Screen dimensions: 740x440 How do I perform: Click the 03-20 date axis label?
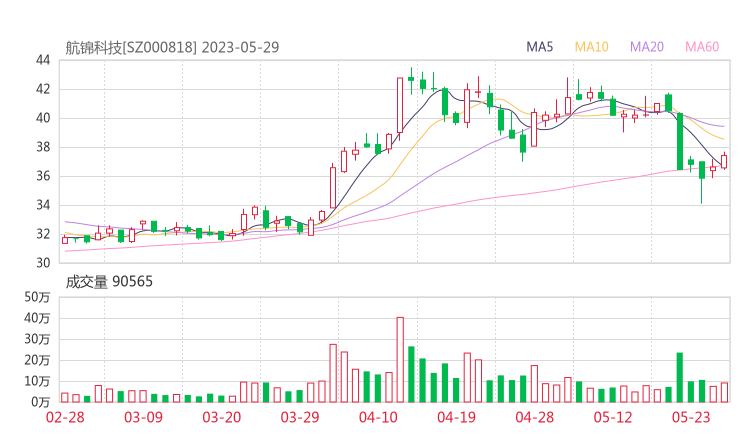221,417
